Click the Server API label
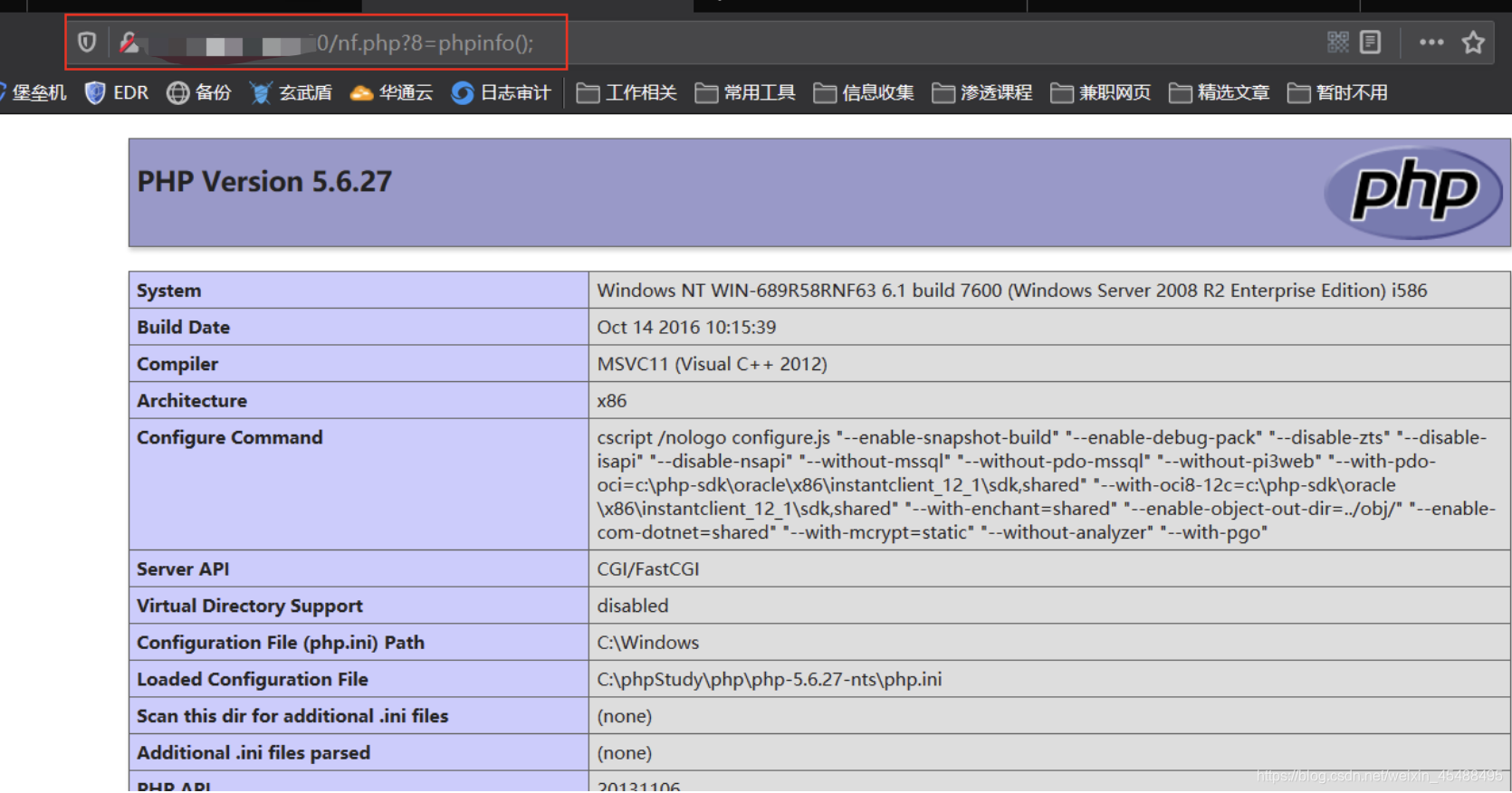The height and width of the screenshot is (793, 1512). coord(183,568)
